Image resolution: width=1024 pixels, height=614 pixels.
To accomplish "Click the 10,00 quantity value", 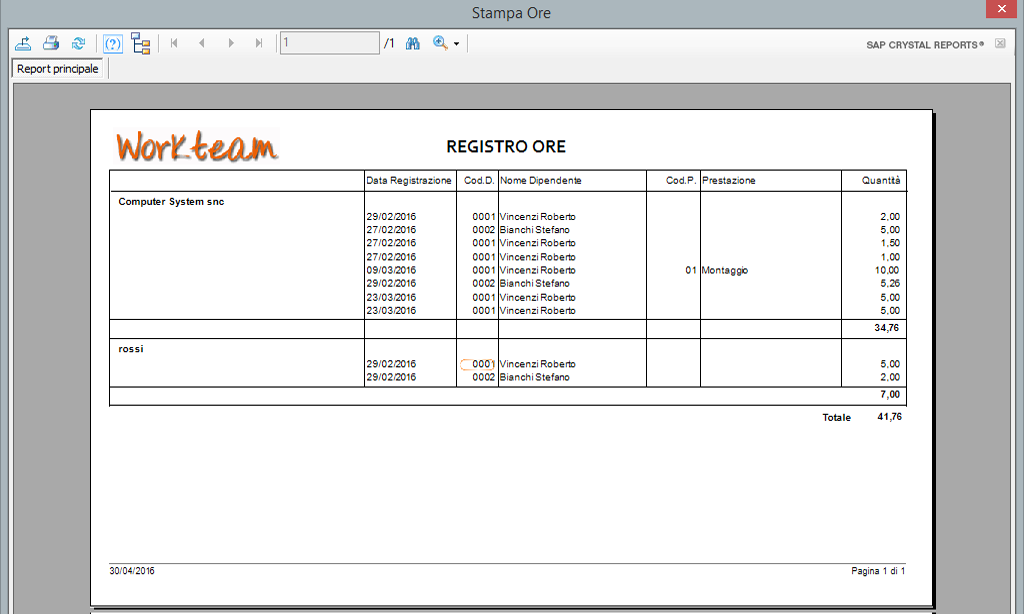I will pos(887,270).
